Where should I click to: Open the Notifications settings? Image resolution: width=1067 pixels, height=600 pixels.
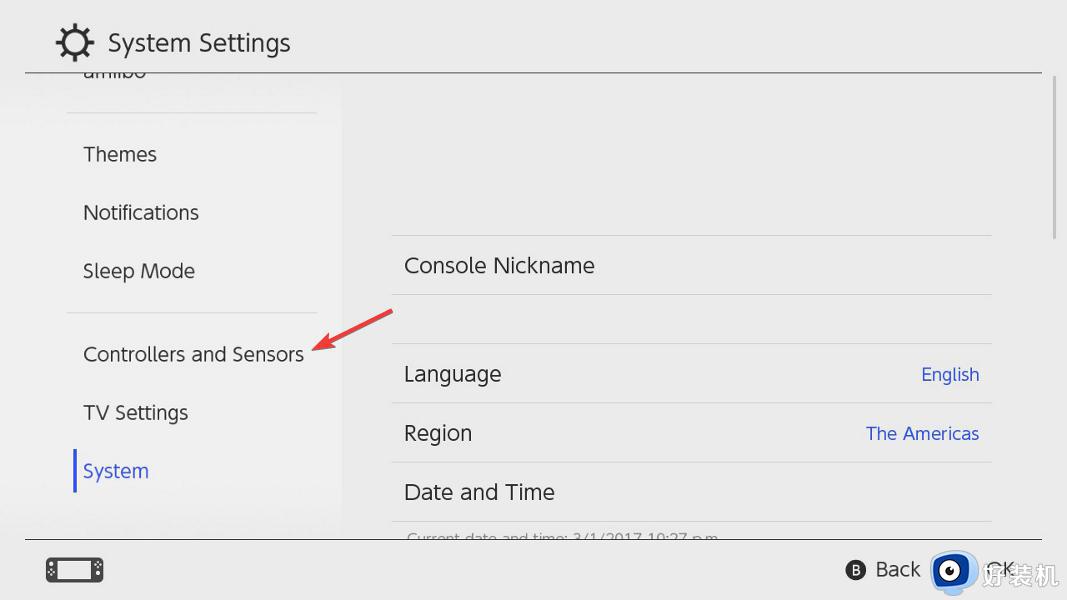(141, 213)
